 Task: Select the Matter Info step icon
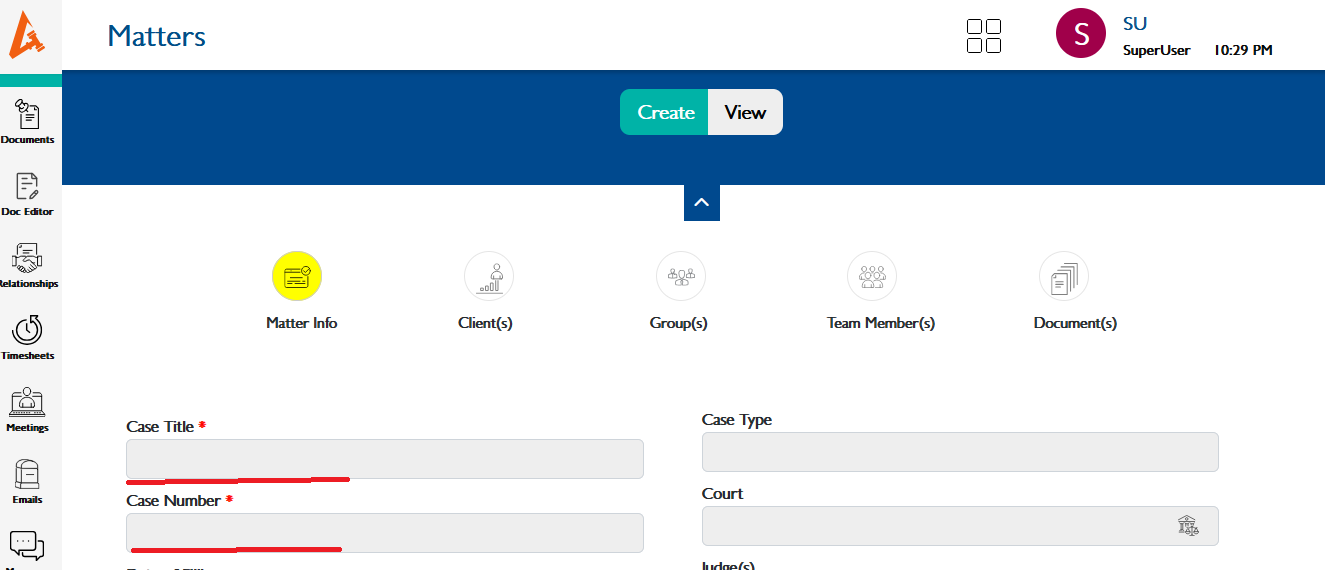pos(297,276)
